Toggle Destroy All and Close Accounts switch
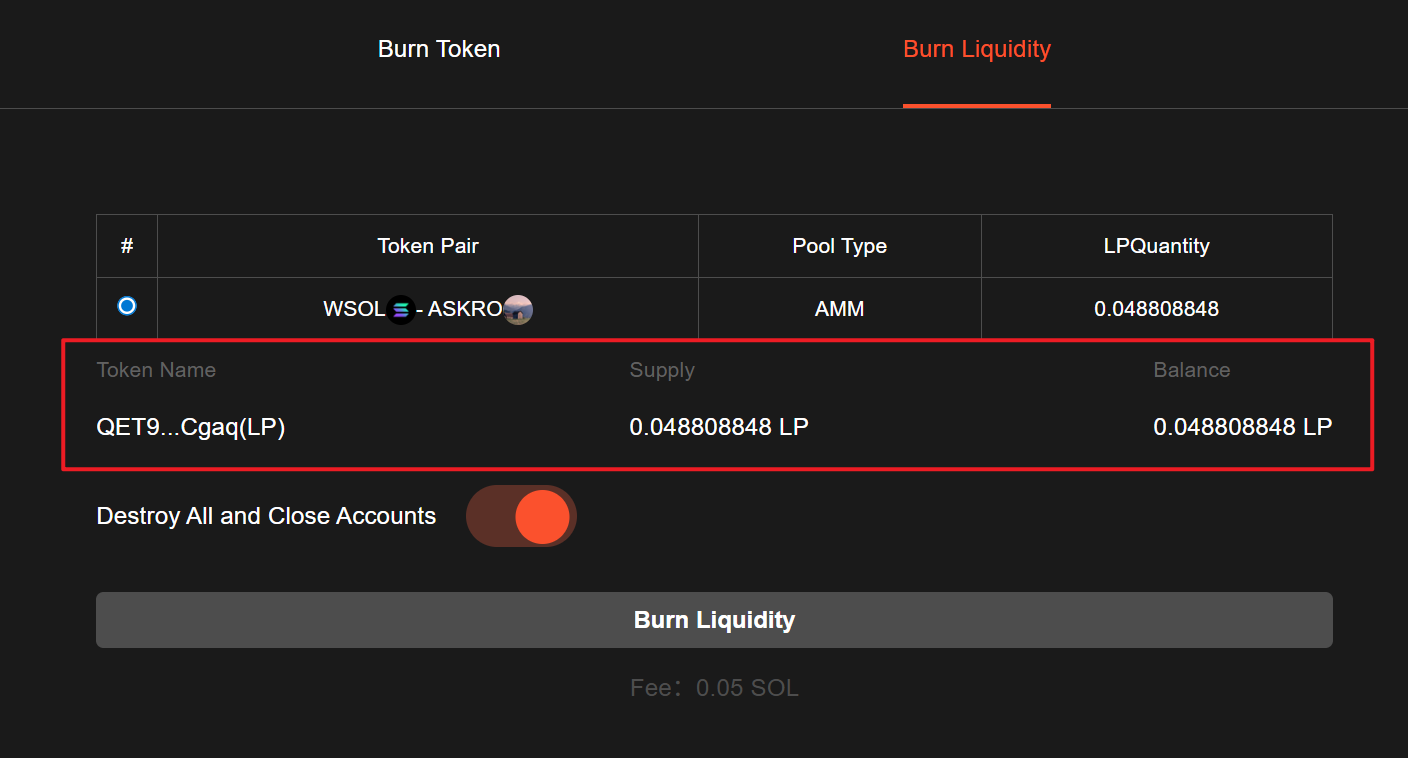 (521, 516)
